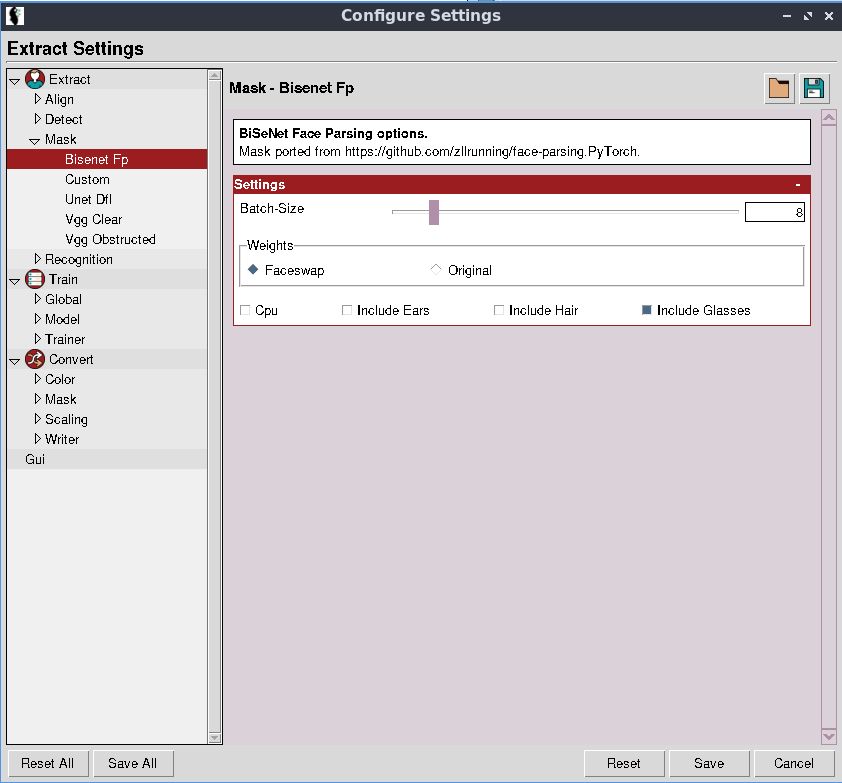This screenshot has width=842, height=783.
Task: Expand the Model tree node
Action: (x=37, y=318)
